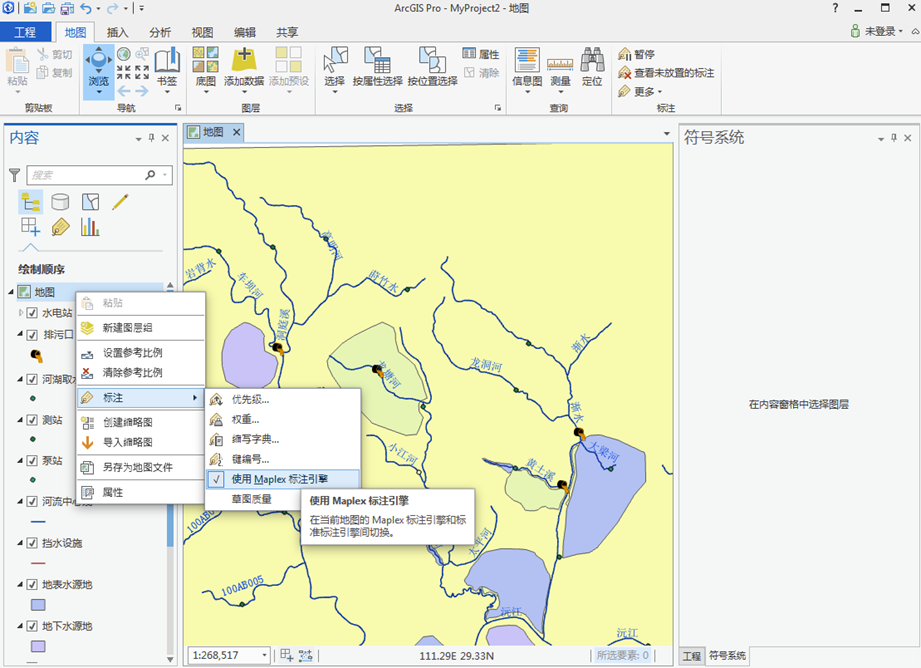
Task: Switch to list by charts icon
Action: tap(90, 226)
